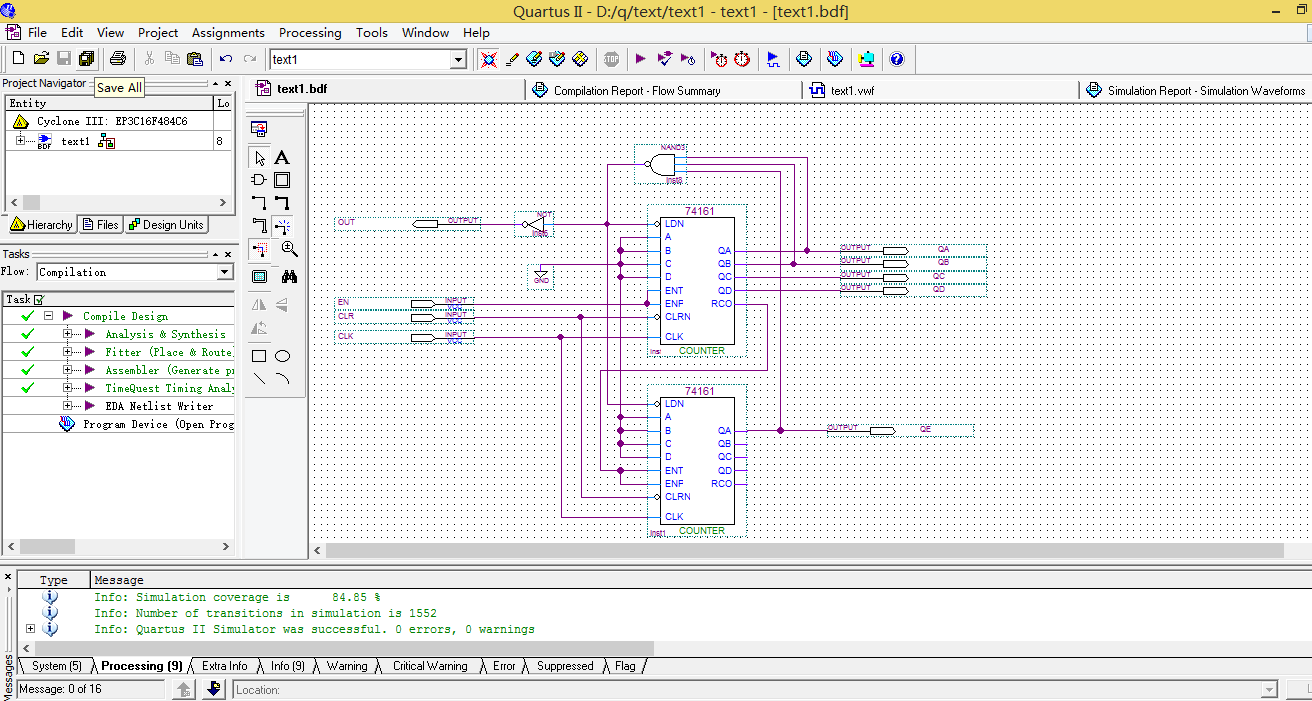Screen dimensions: 1312x701
Task: Expand the Analysis & Synthesis task
Action: [x=68, y=334]
